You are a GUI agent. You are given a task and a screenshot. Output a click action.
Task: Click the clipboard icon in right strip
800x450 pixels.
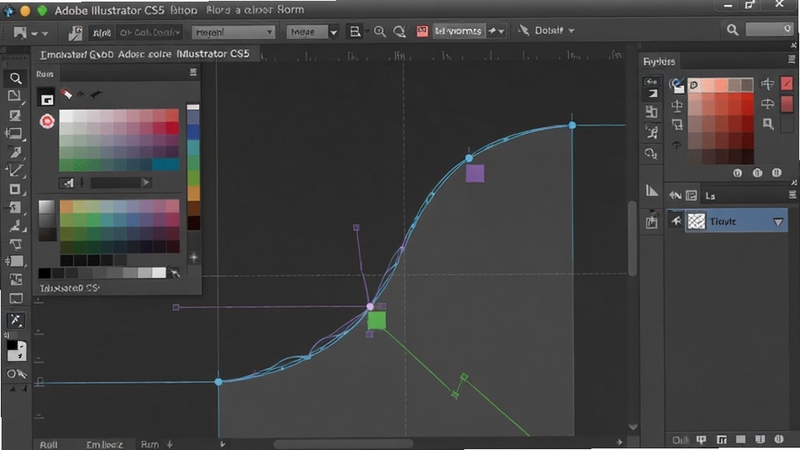pos(652,222)
